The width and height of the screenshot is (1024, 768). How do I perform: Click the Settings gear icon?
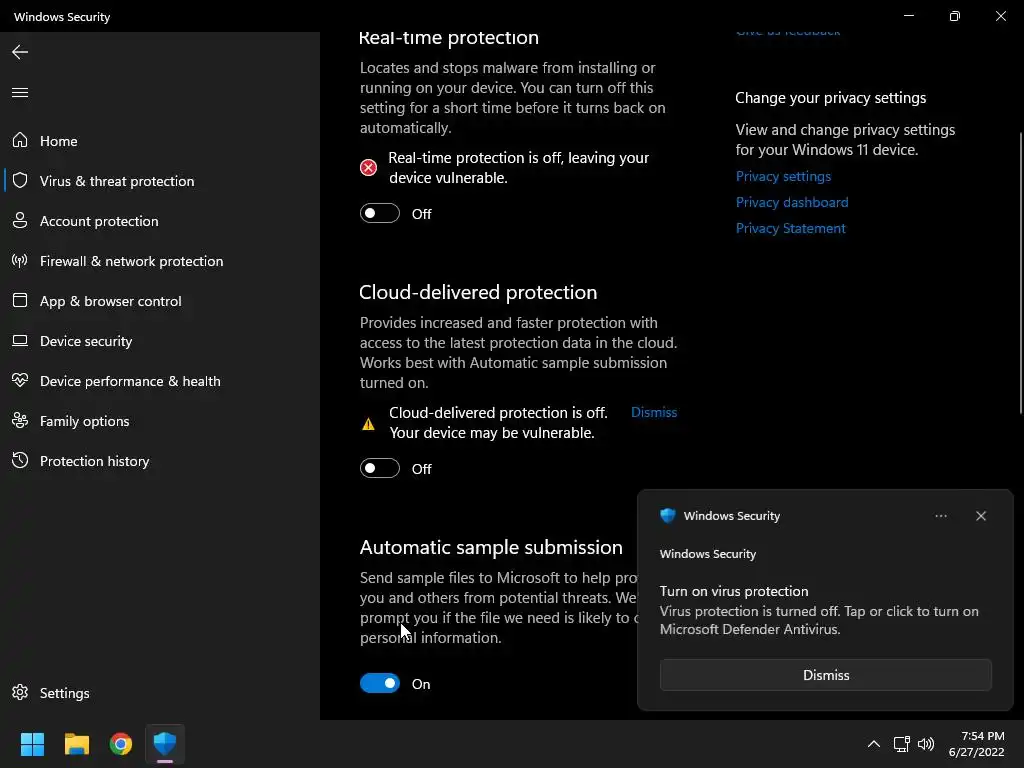(x=20, y=692)
